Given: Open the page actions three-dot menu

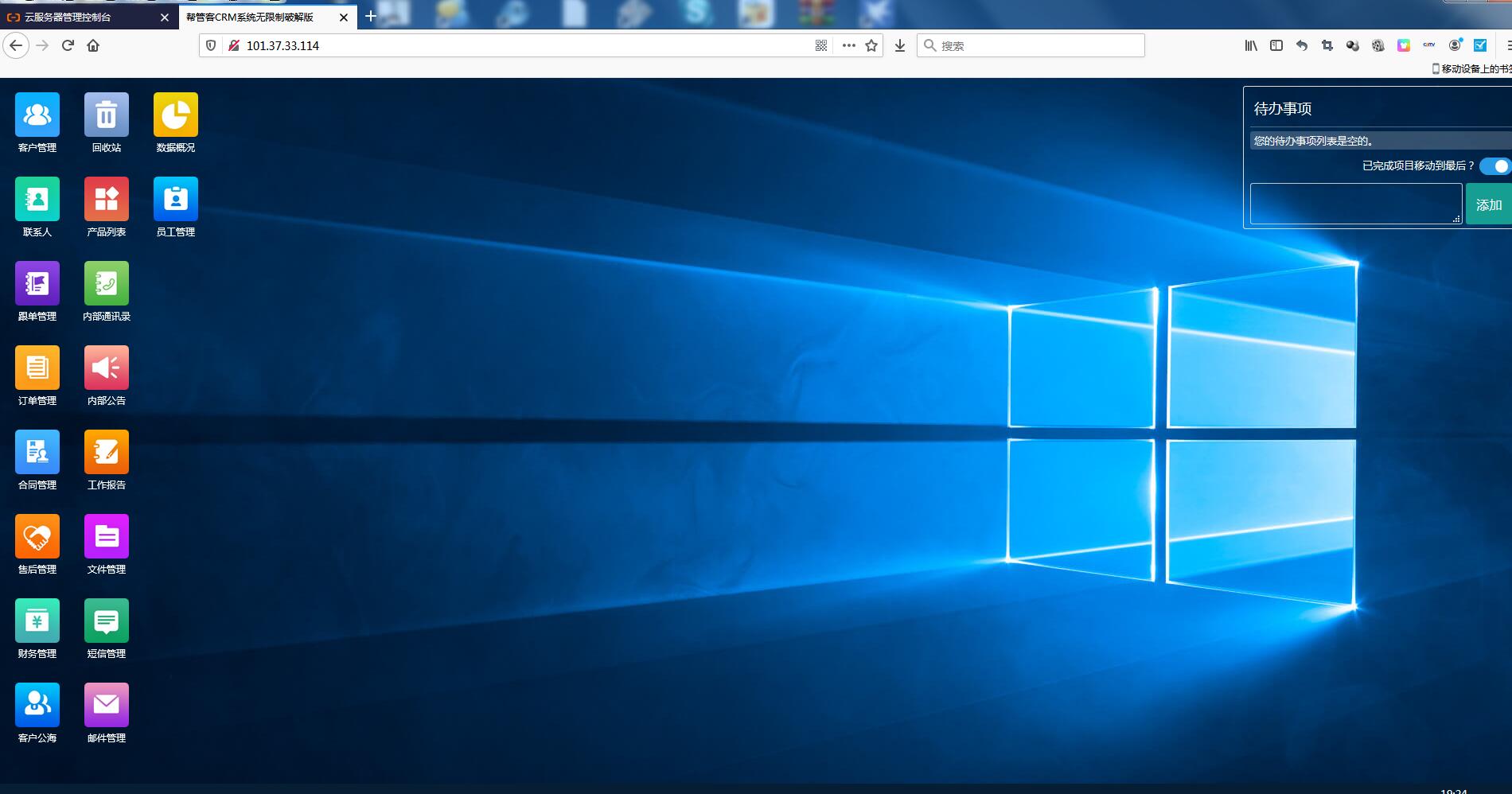Looking at the screenshot, I should click(849, 45).
